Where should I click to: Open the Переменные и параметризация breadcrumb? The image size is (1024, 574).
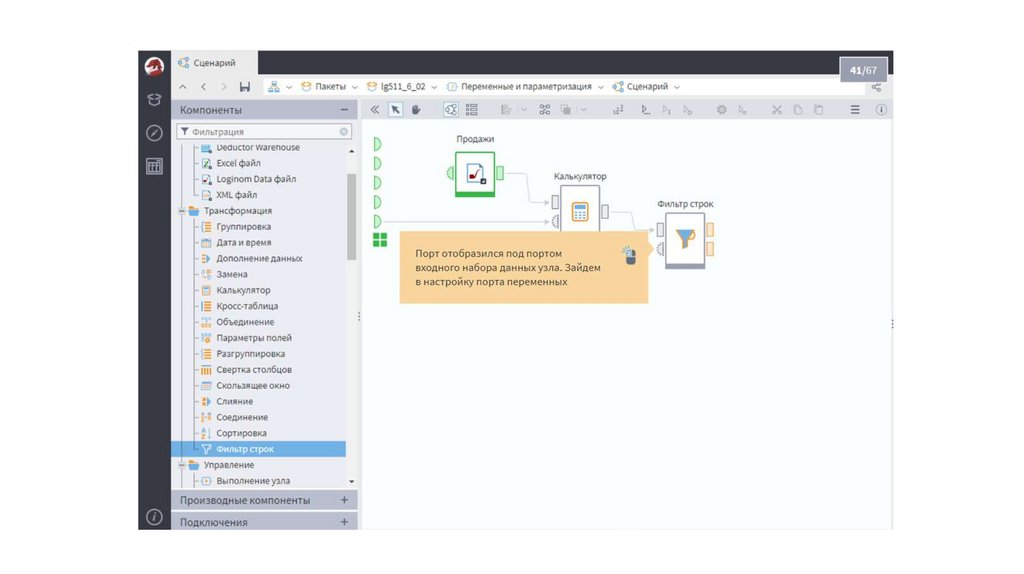pos(525,87)
